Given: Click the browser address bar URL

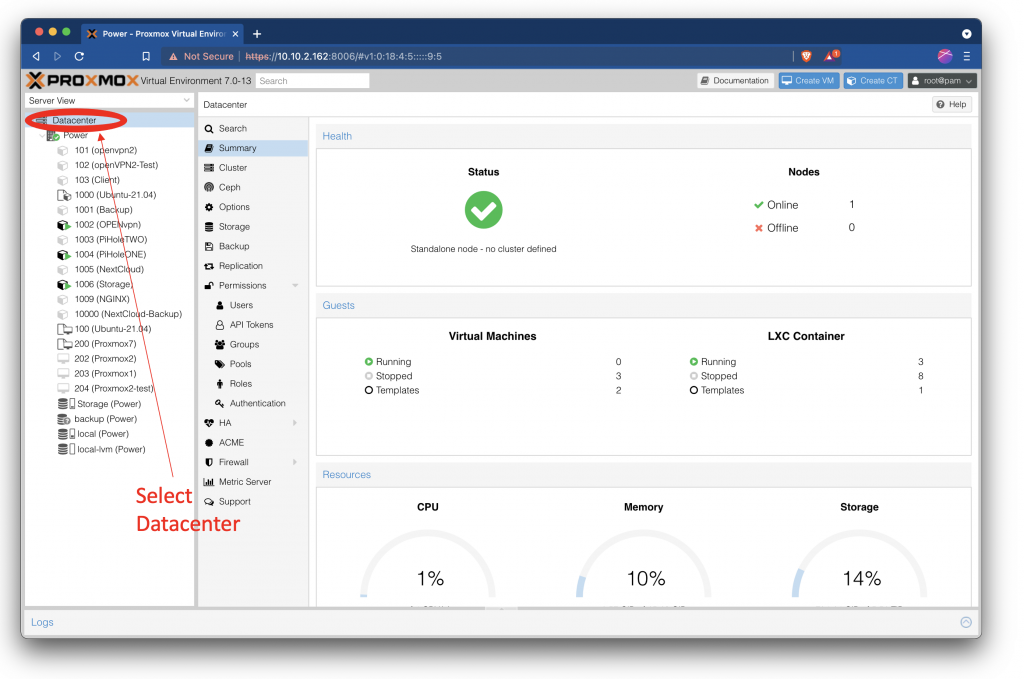Looking at the screenshot, I should click(344, 56).
